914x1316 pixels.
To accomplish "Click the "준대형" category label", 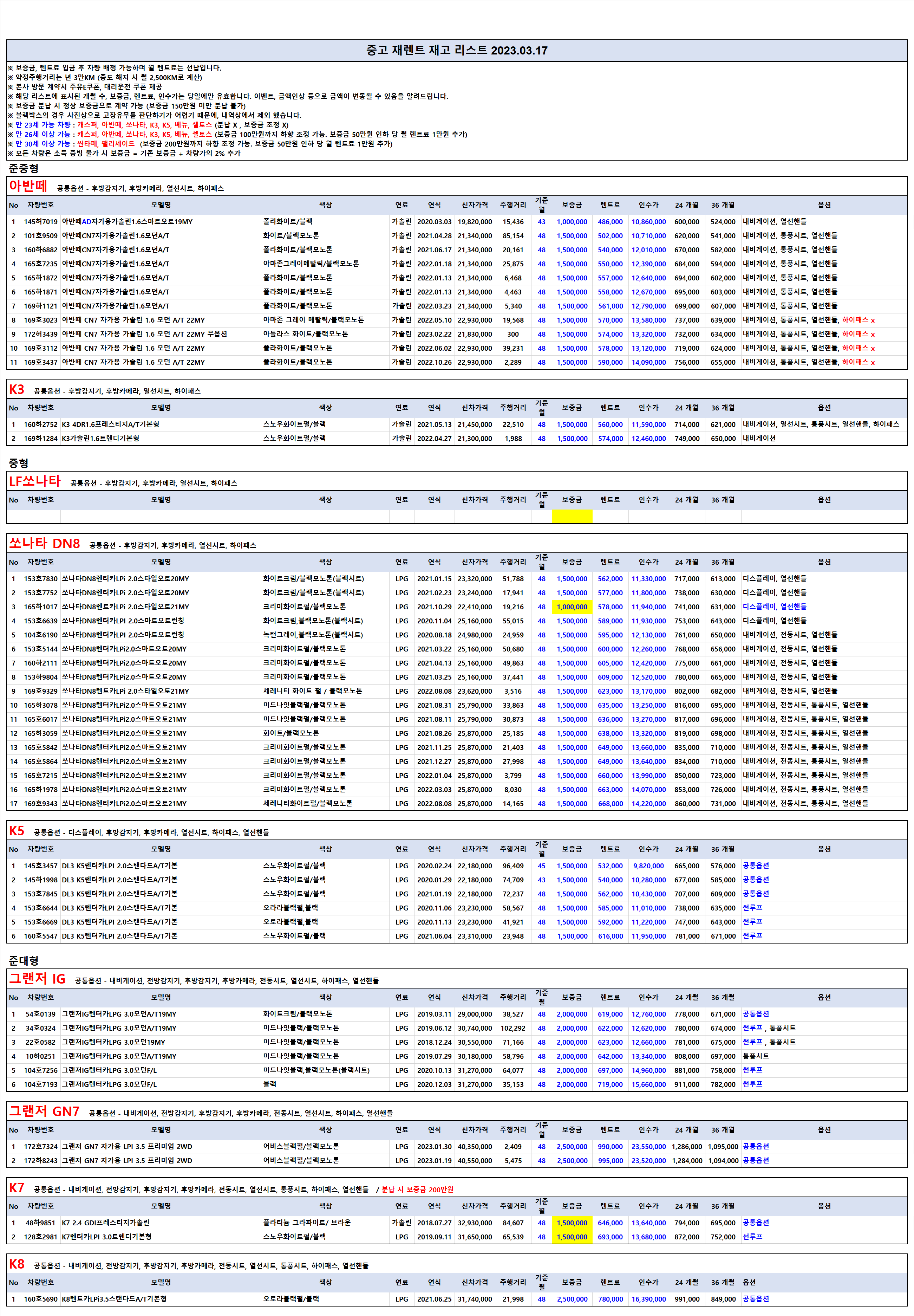I will tap(24, 960).
